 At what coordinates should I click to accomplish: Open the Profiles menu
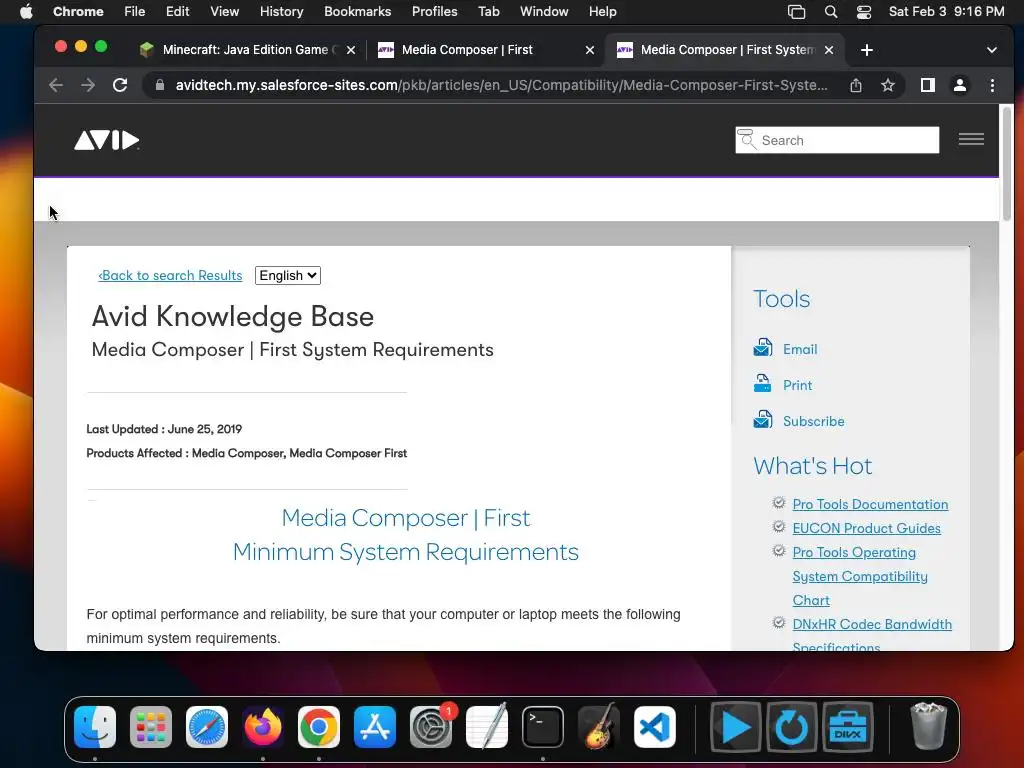[x=434, y=11]
